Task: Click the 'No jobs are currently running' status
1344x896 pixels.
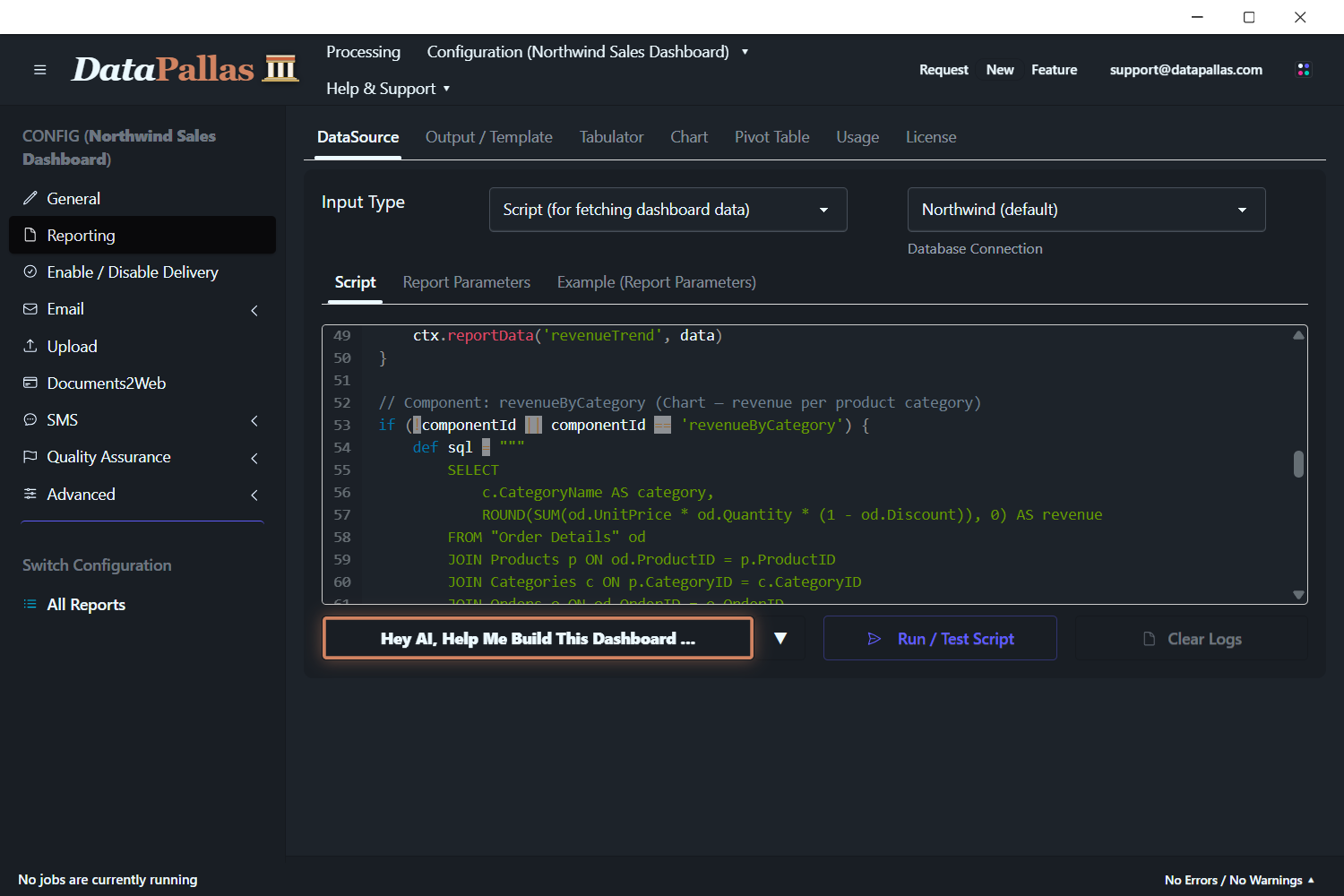Action: click(108, 880)
